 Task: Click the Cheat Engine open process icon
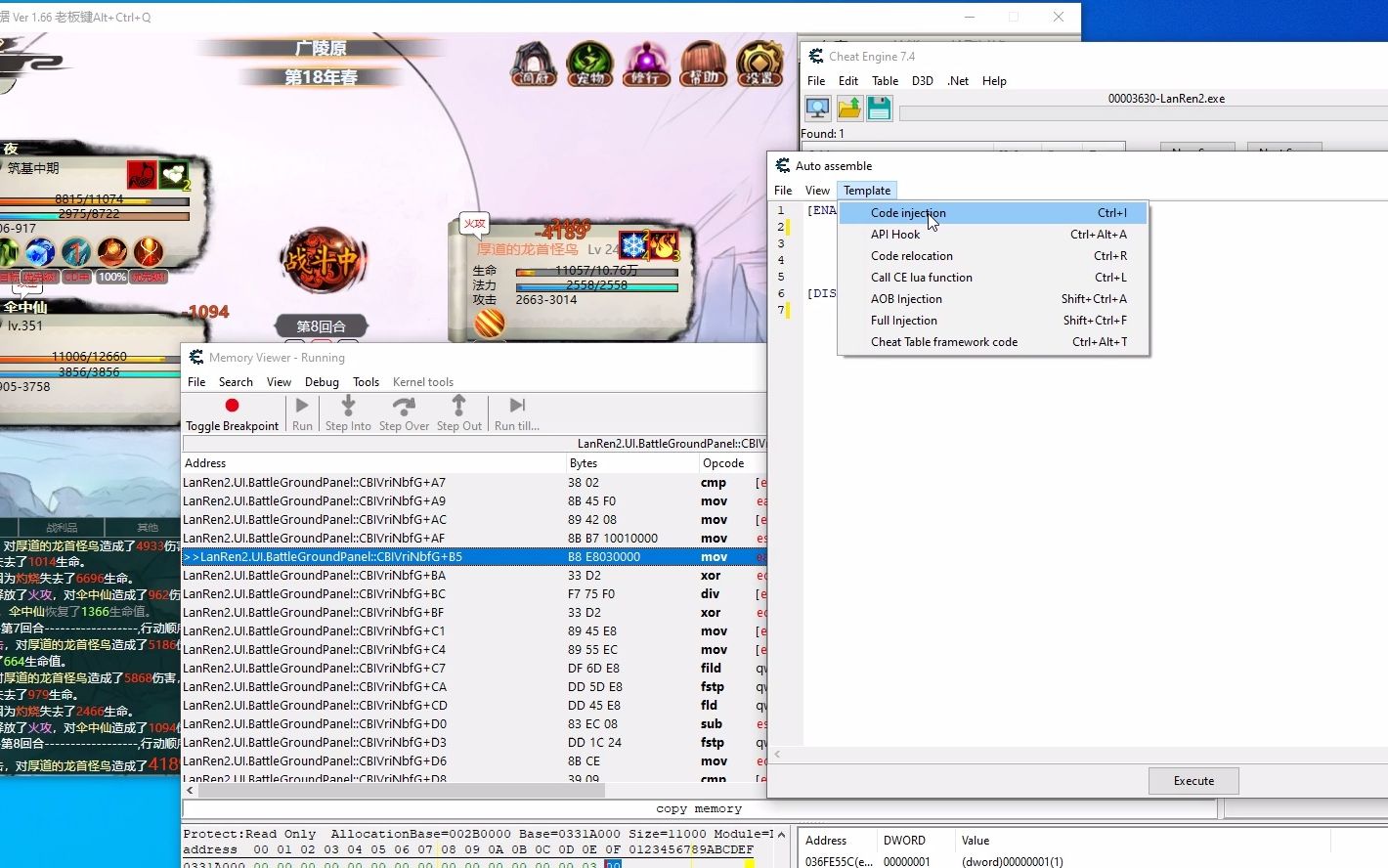pyautogui.click(x=817, y=108)
